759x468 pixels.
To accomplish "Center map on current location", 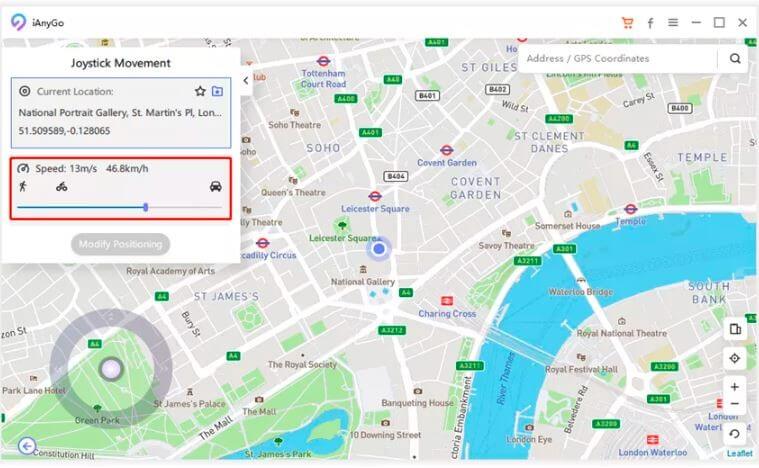I will [735, 359].
